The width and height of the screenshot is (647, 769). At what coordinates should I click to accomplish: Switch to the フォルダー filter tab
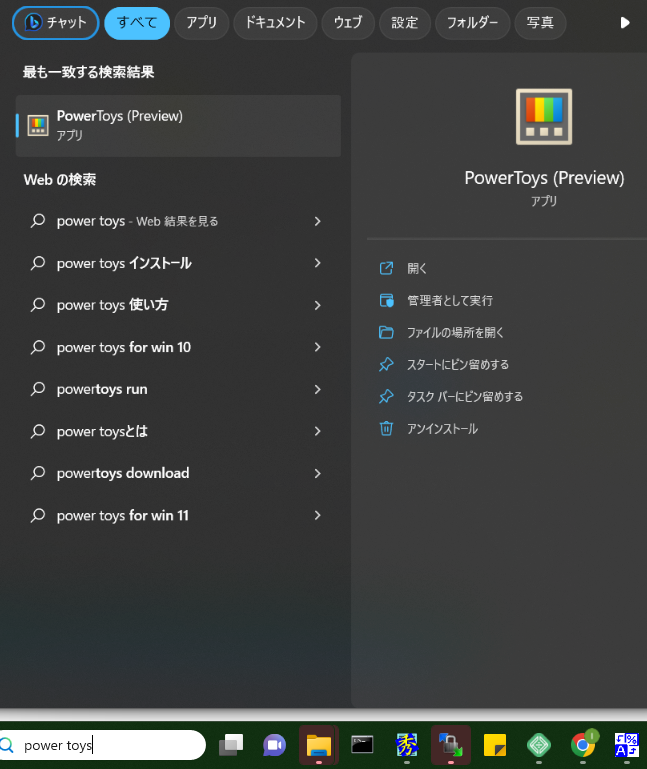(x=472, y=23)
